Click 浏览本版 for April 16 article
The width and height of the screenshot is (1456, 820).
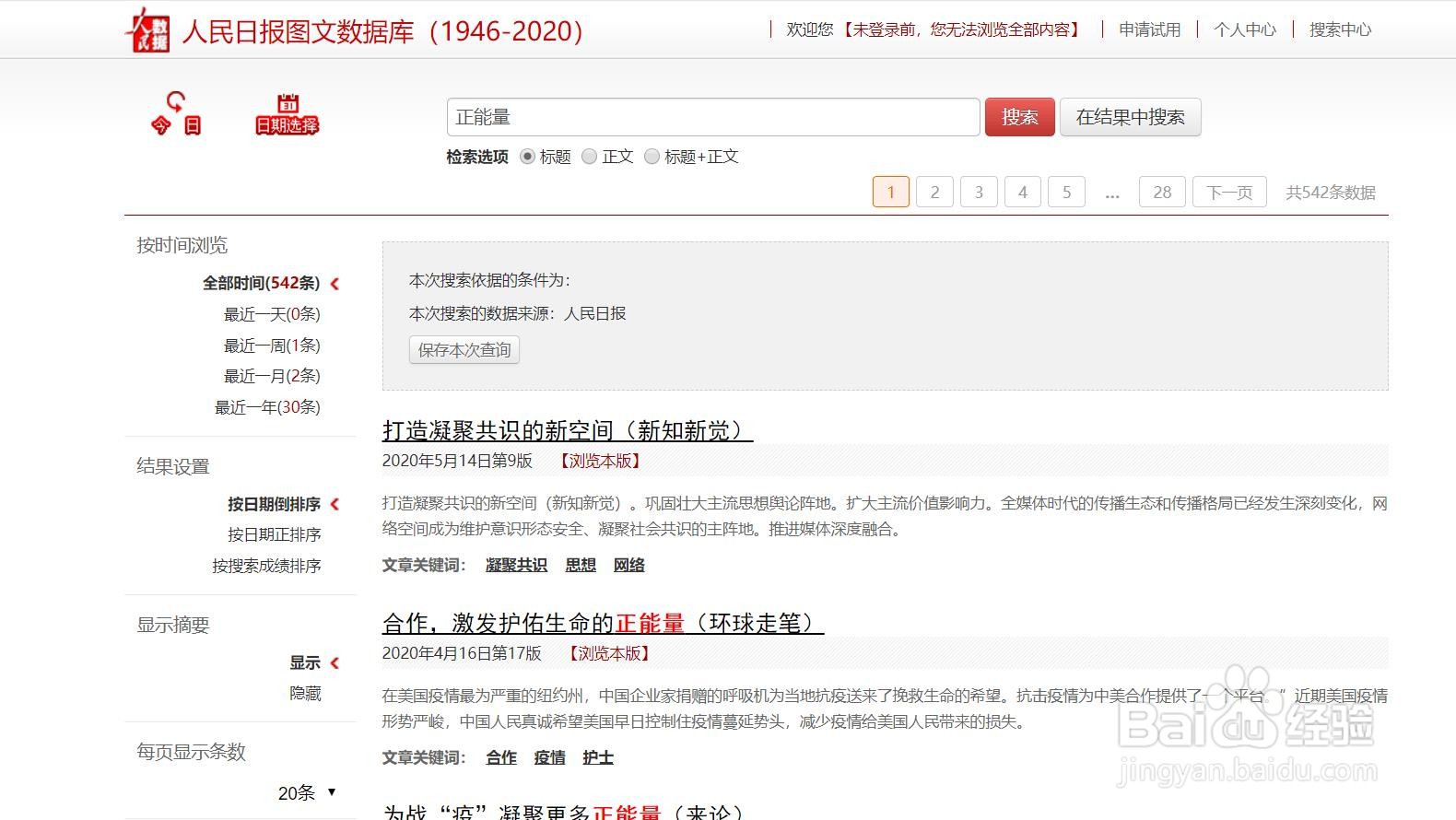tap(610, 653)
